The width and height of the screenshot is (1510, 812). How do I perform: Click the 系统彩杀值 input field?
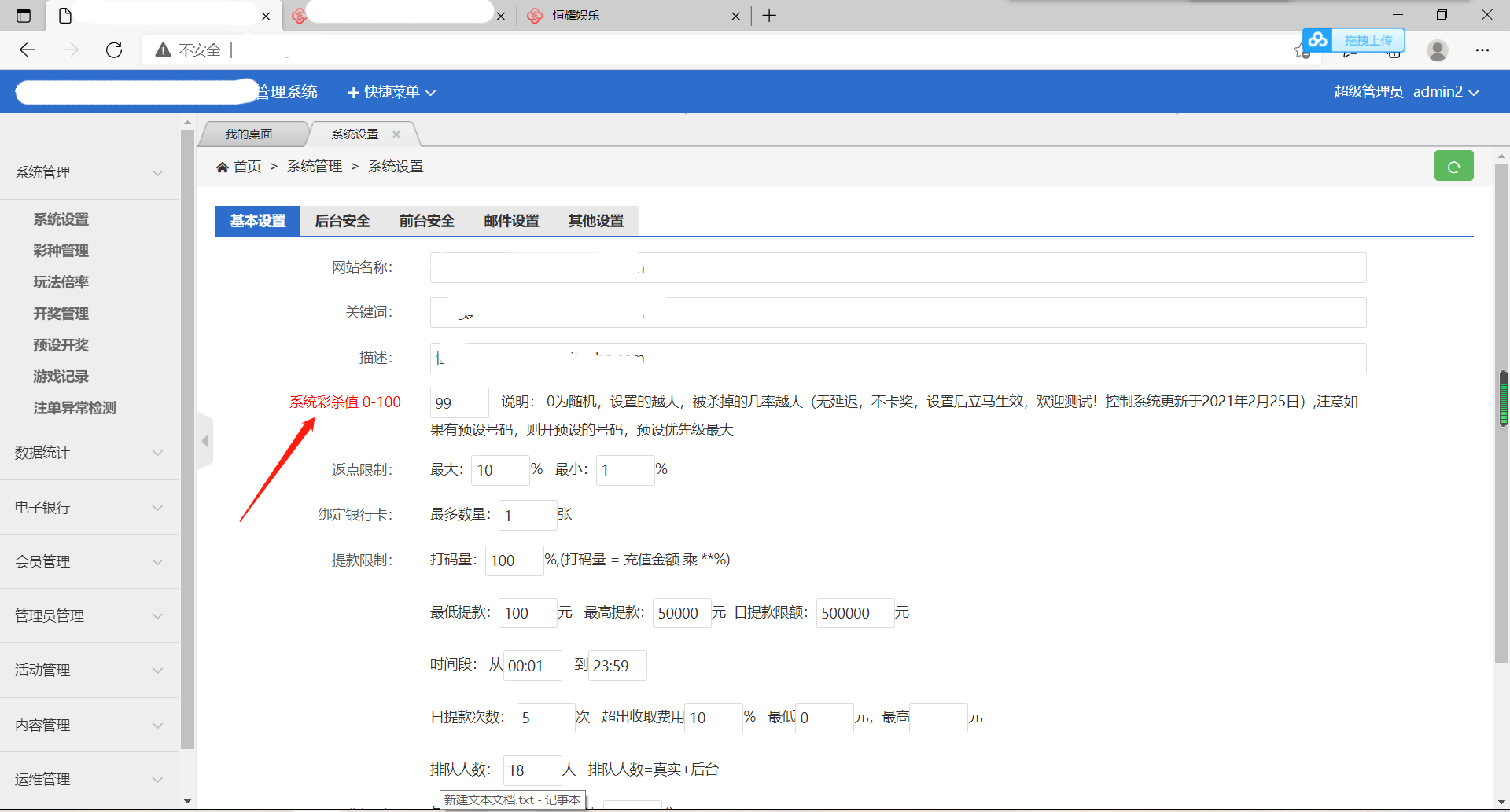point(459,402)
